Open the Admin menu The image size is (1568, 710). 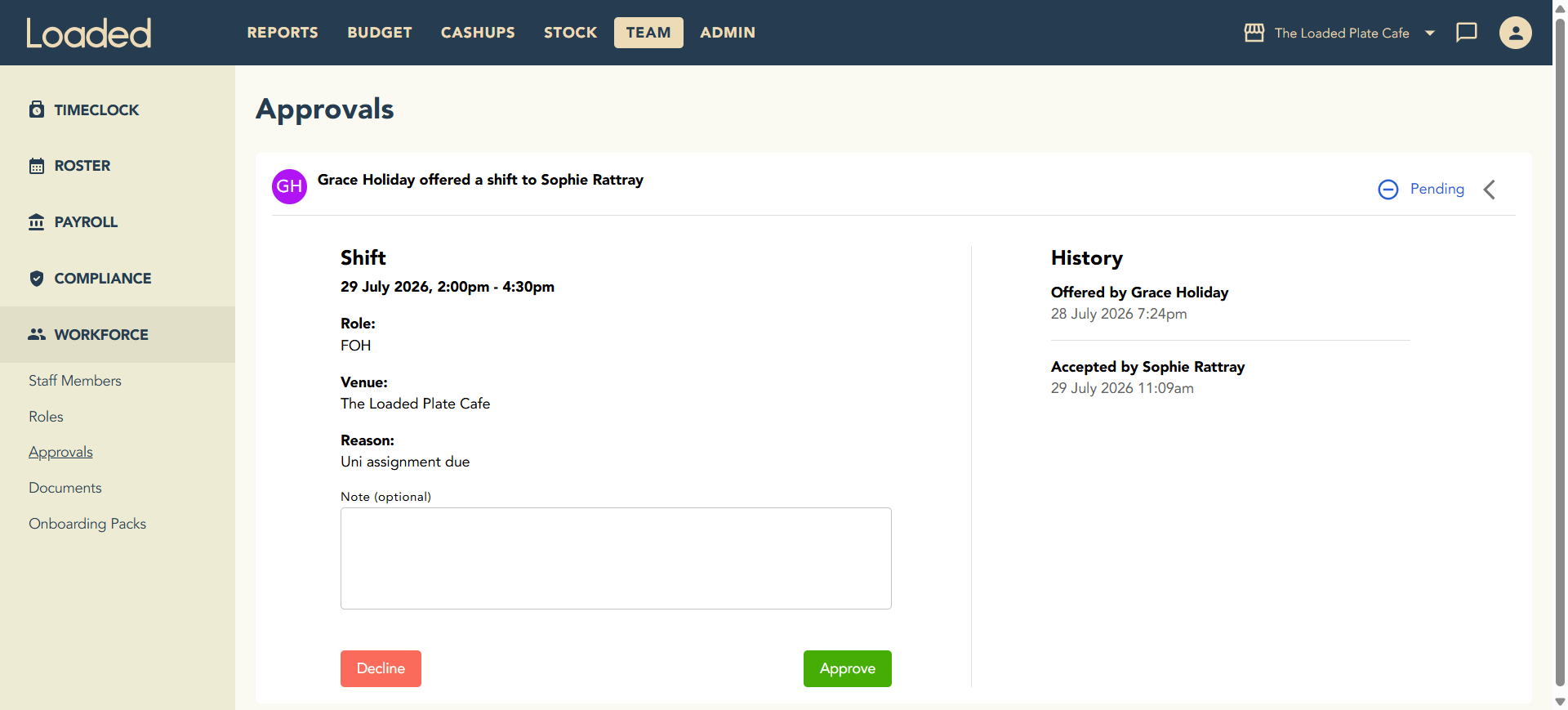click(728, 33)
